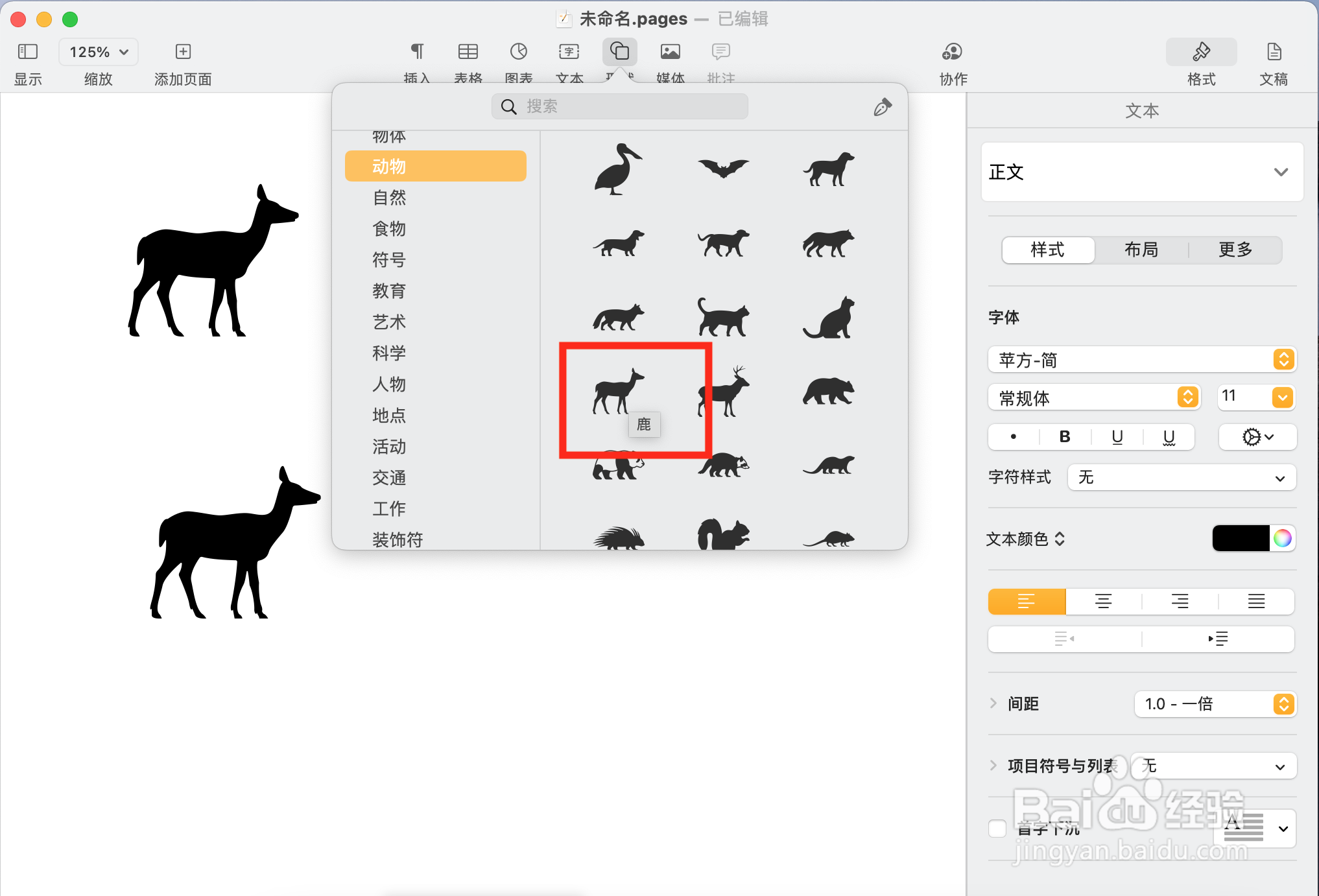Click the shape search field
The image size is (1319, 896).
click(619, 106)
